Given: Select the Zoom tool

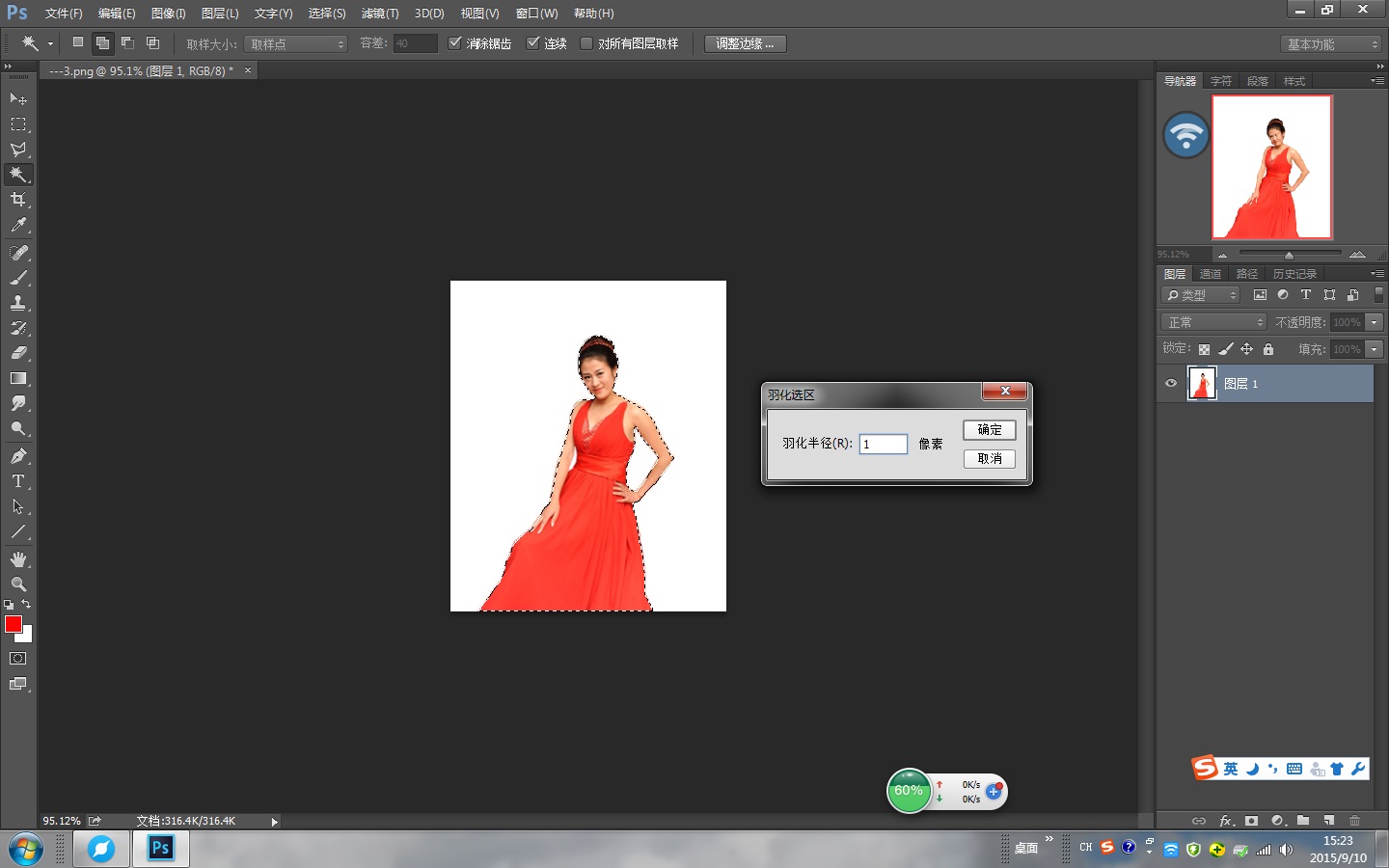Looking at the screenshot, I should tap(18, 584).
